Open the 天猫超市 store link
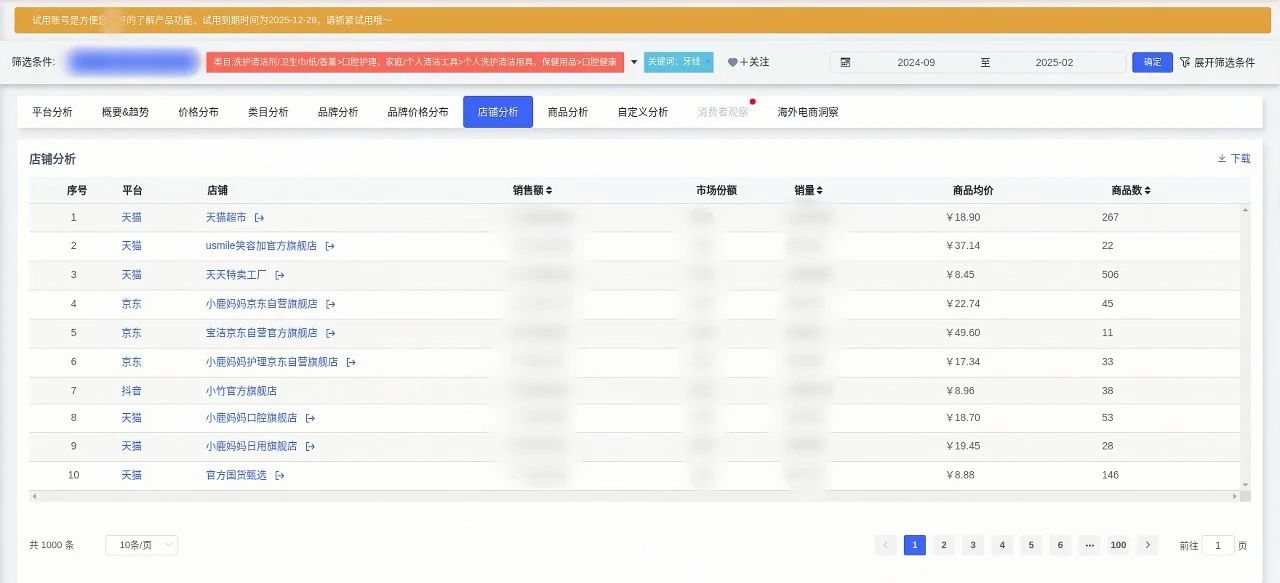The height and width of the screenshot is (583, 1280). pos(226,217)
